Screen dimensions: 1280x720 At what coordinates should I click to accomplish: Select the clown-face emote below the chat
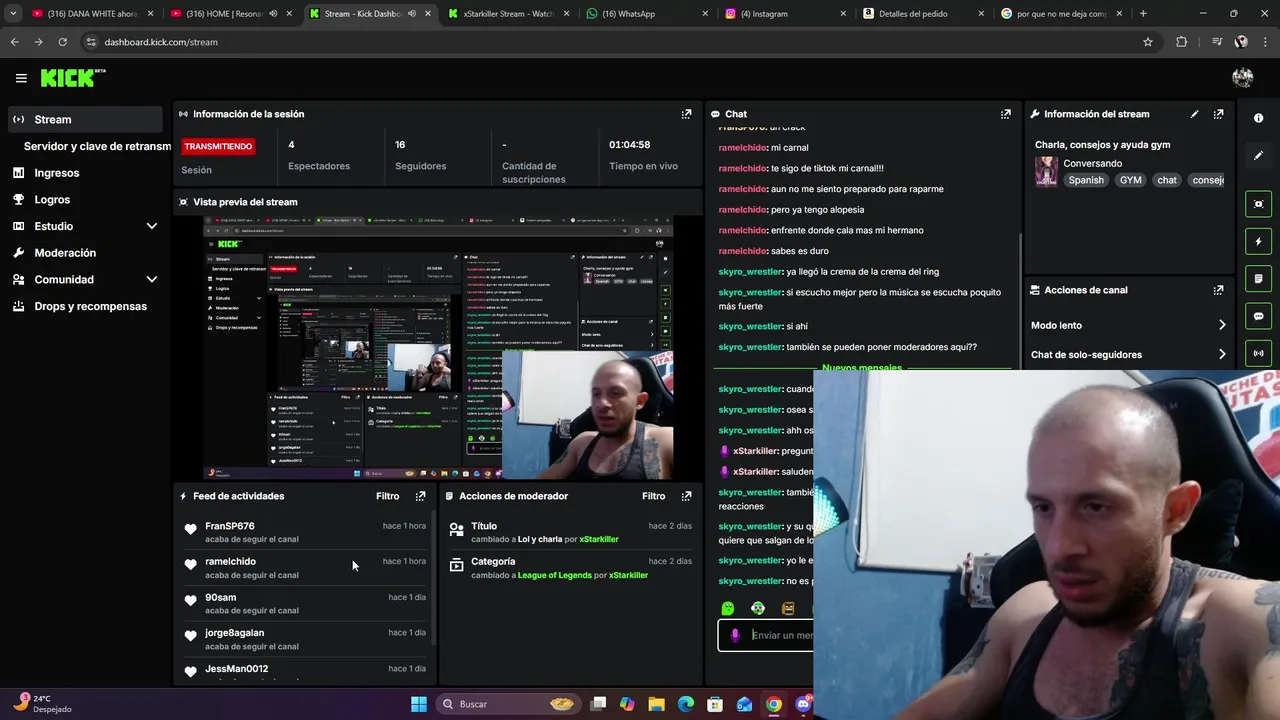pos(758,608)
